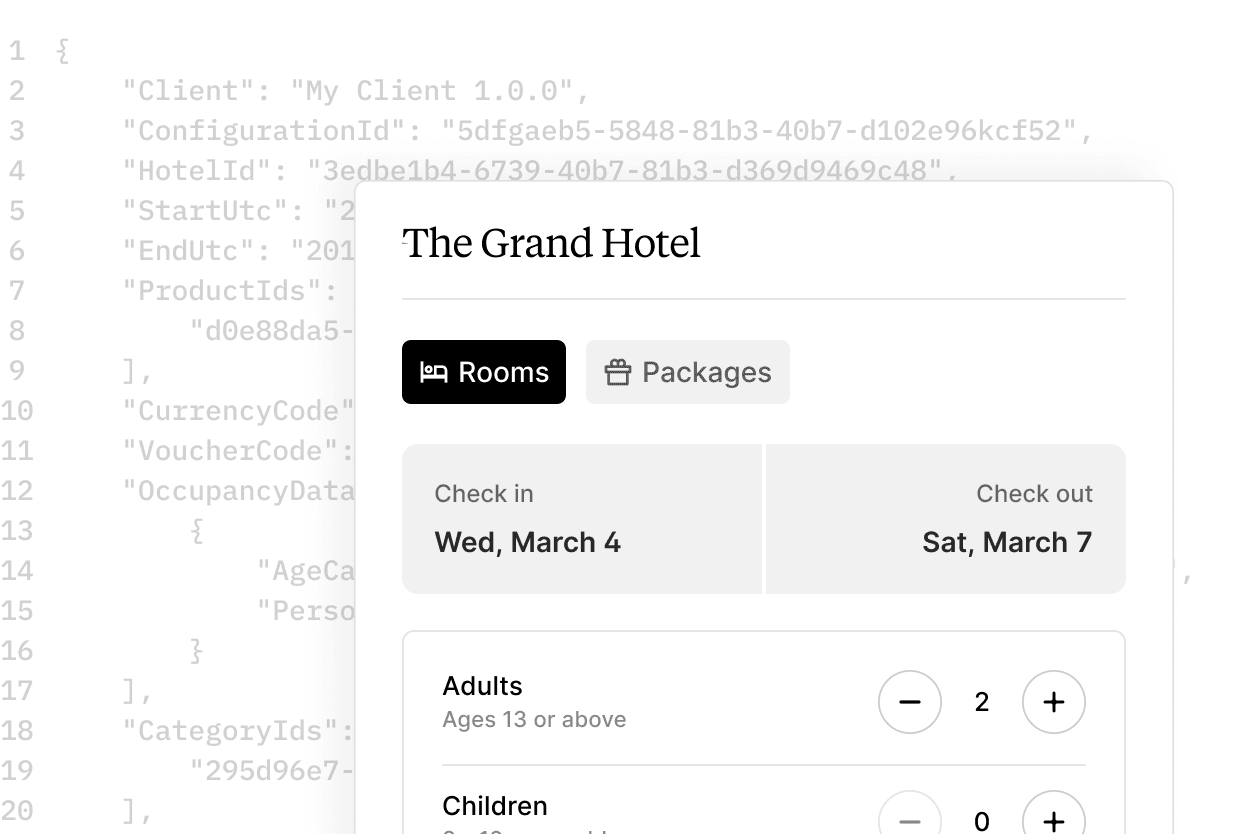Click the "Client" line in the JSON
Screen dimensions: 1252x834
click(355, 91)
